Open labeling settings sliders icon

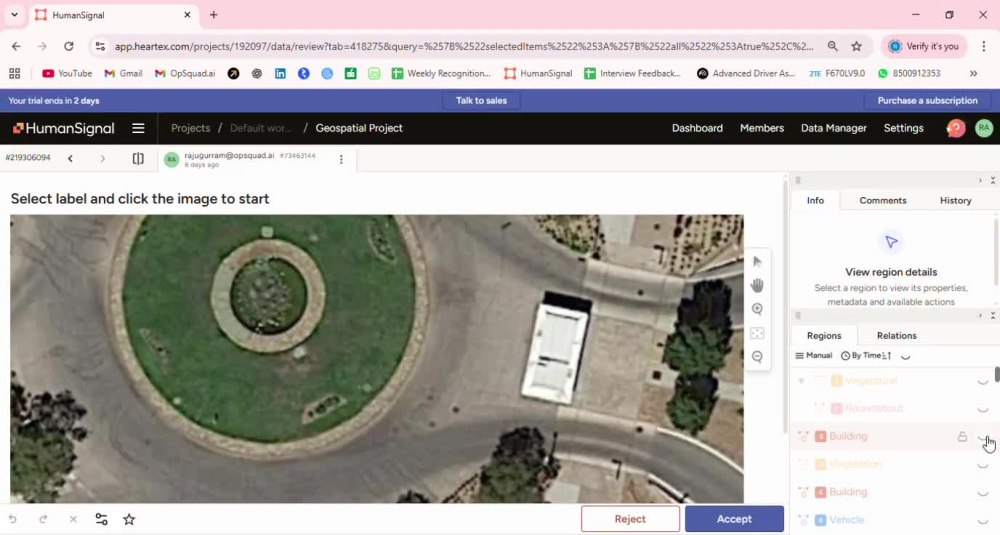101,519
